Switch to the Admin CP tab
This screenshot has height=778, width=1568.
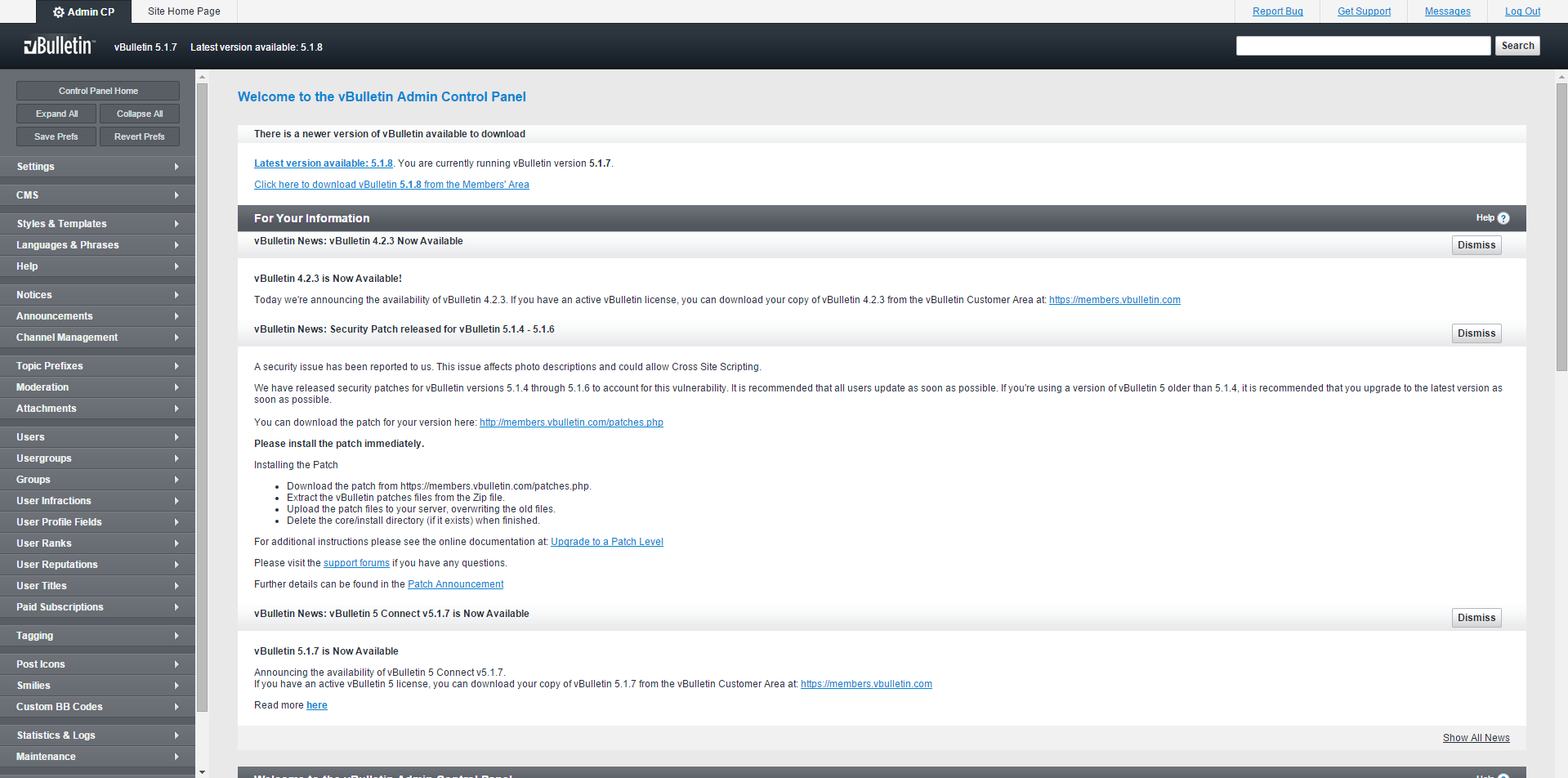tap(83, 11)
